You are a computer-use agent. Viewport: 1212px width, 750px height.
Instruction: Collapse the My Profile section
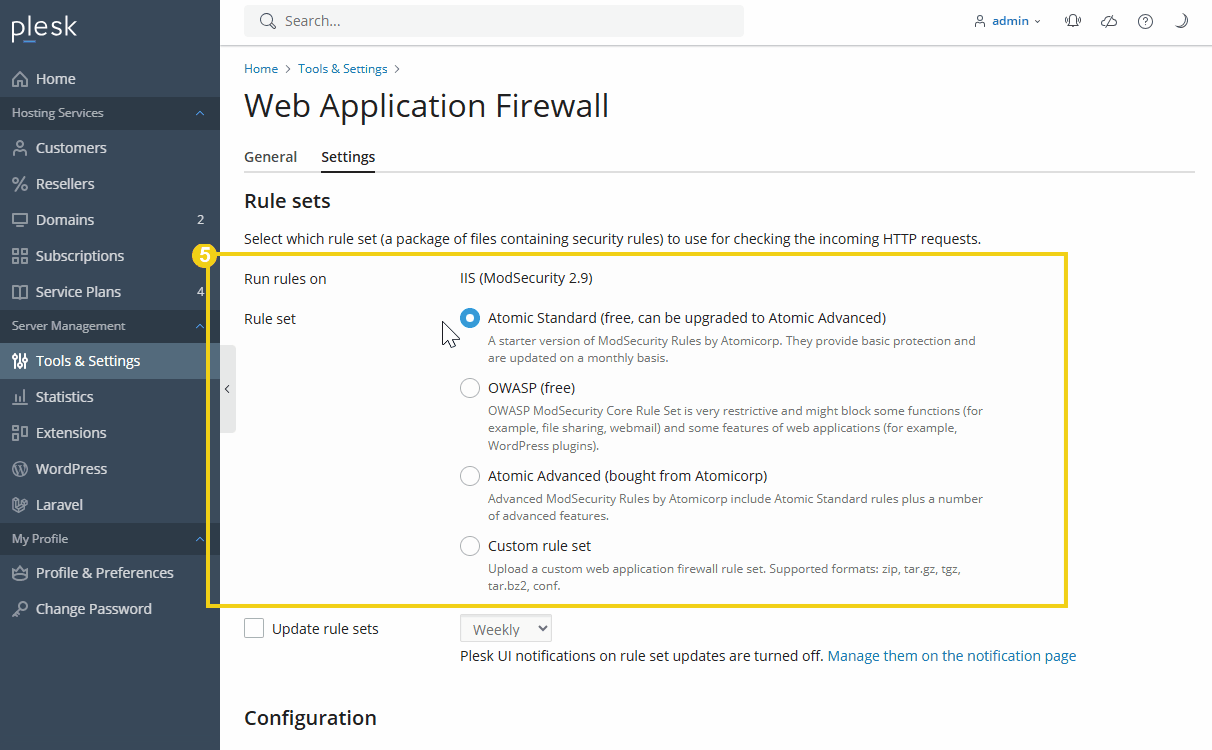200,539
